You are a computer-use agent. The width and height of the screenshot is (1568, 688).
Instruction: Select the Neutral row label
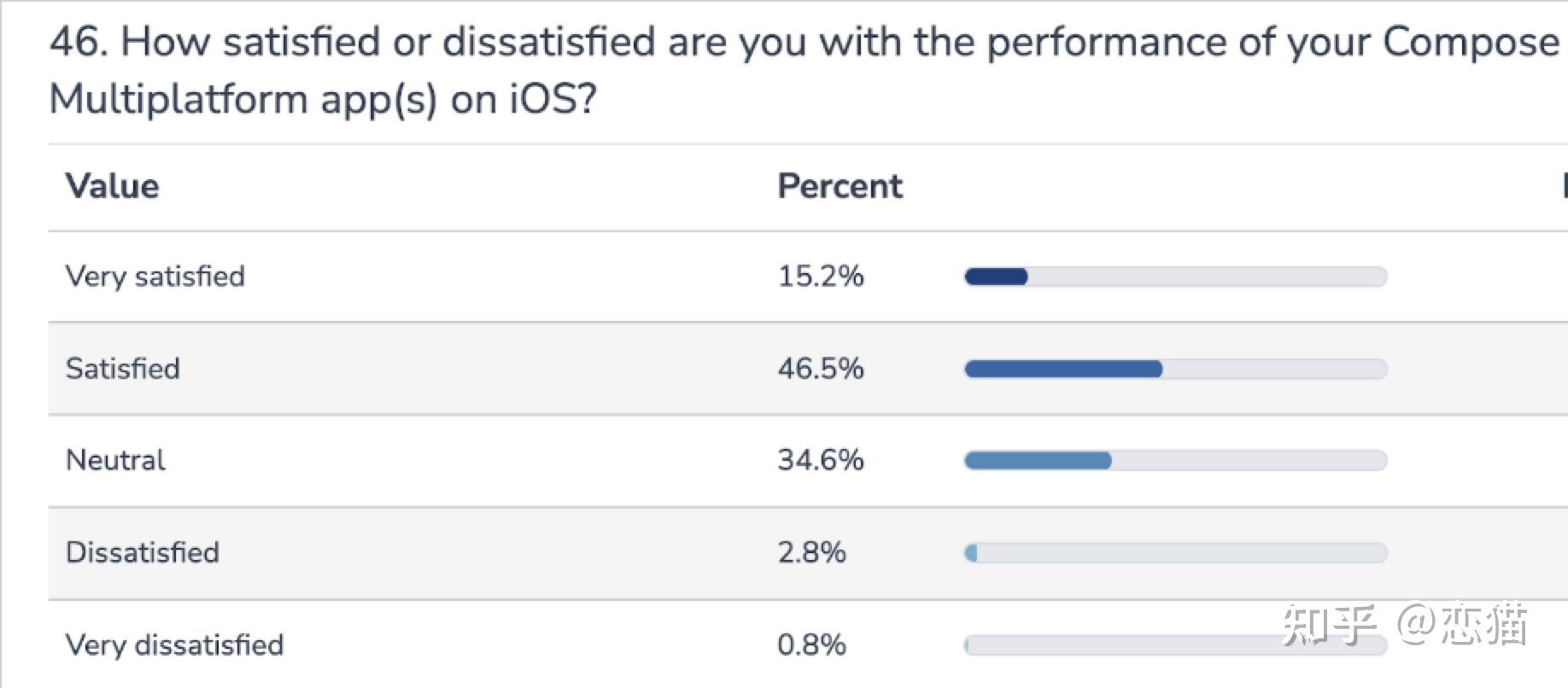115,460
